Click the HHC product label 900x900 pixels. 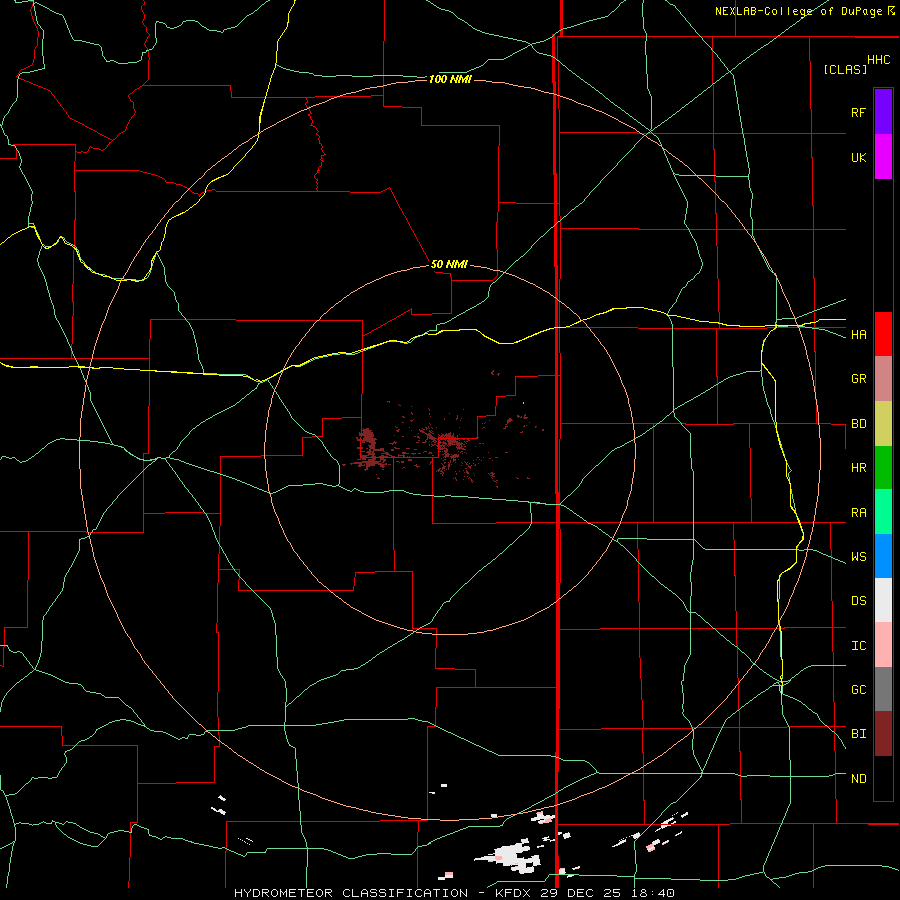pyautogui.click(x=878, y=60)
